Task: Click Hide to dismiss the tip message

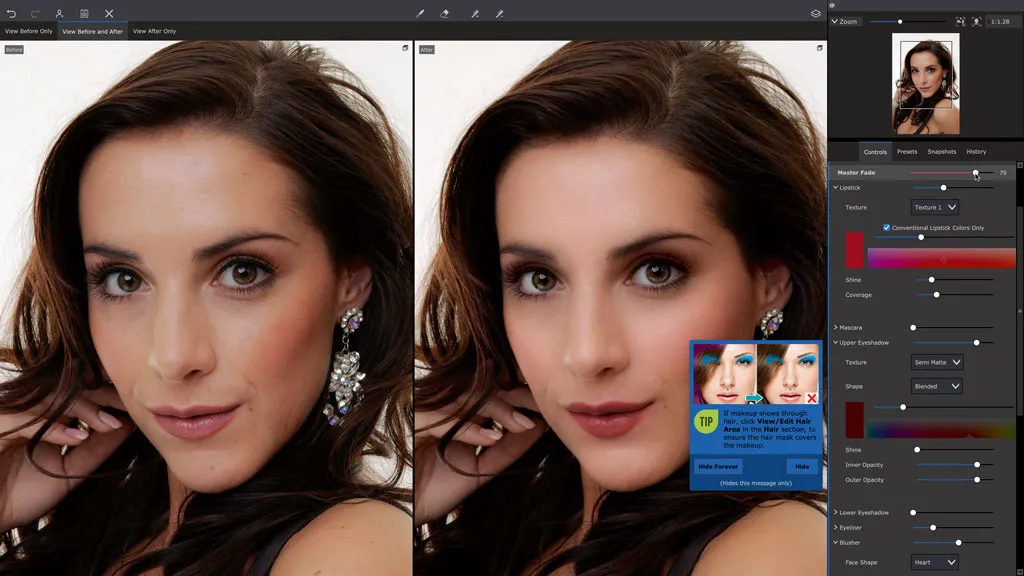Action: (800, 467)
